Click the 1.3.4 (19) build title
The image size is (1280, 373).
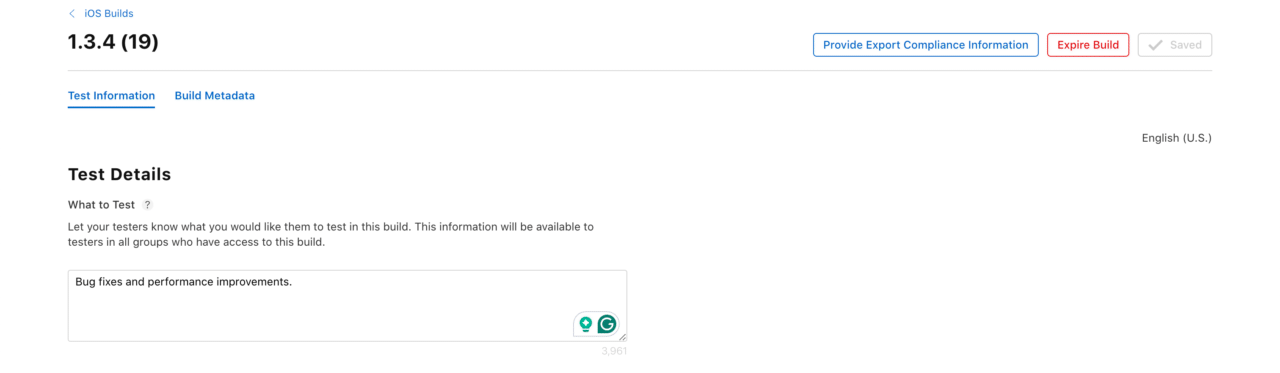coord(113,42)
